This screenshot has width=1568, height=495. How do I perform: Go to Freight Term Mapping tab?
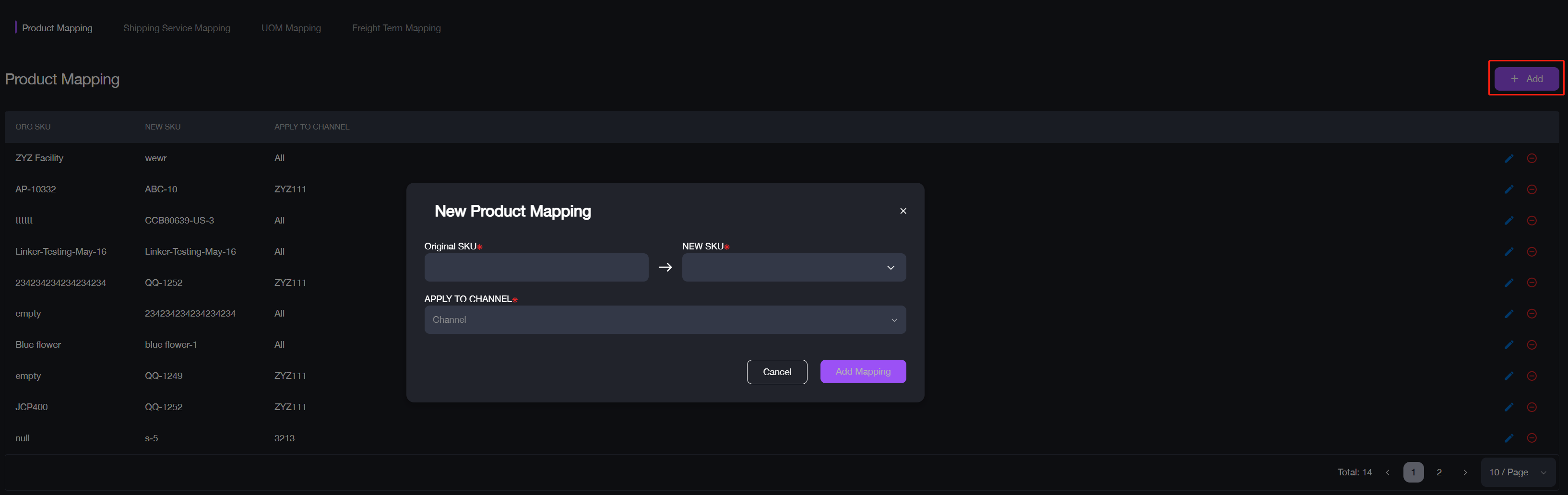[x=396, y=28]
